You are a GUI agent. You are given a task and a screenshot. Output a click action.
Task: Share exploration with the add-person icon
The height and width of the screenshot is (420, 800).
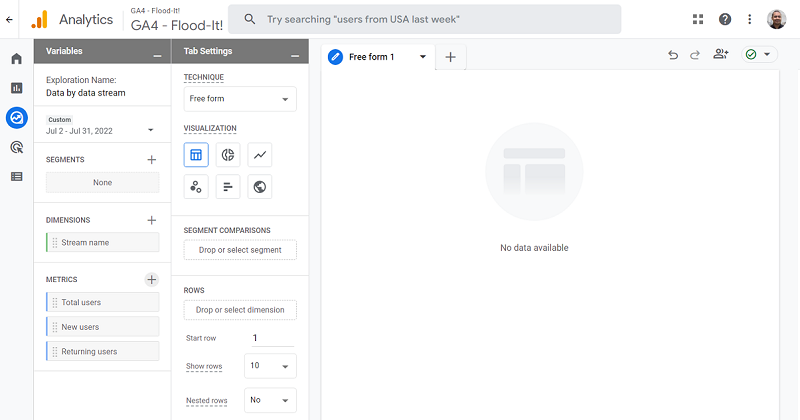coord(720,54)
